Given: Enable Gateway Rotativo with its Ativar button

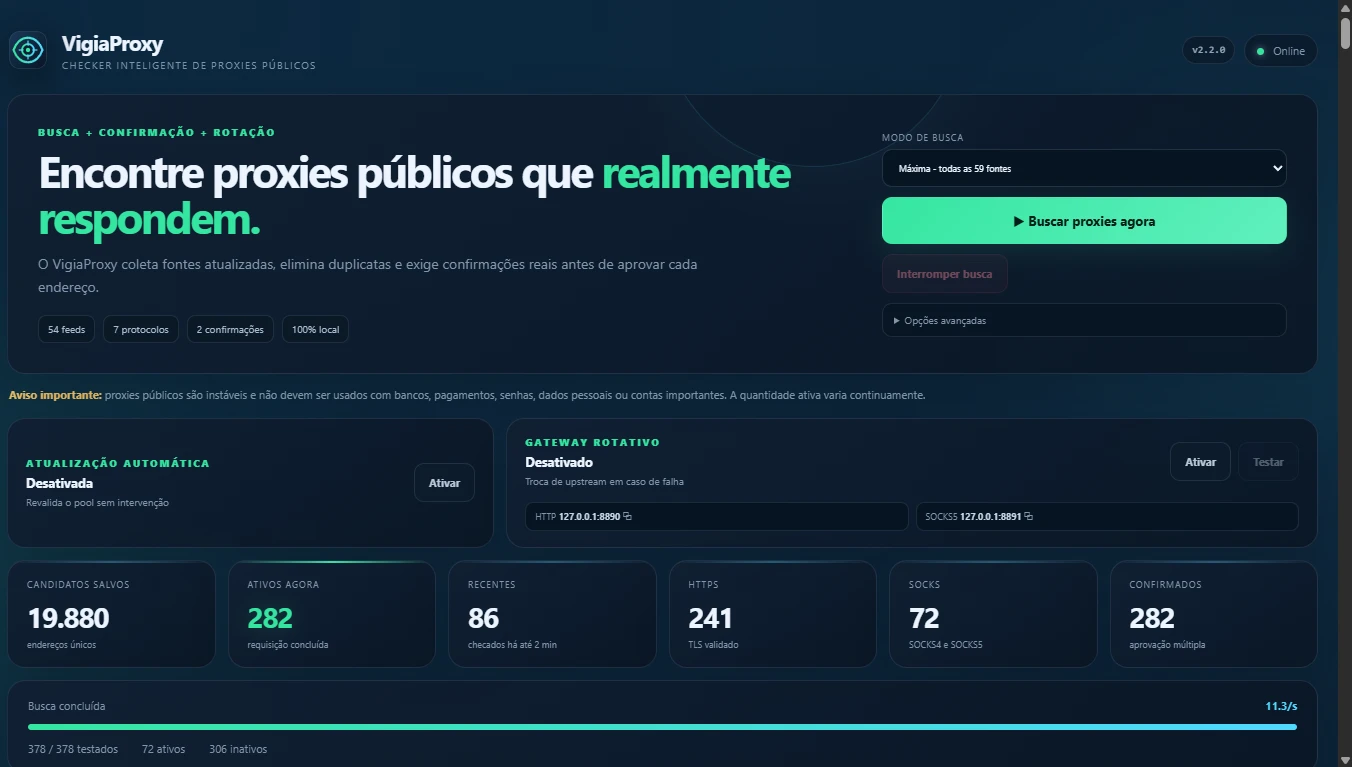Looking at the screenshot, I should [x=1200, y=462].
